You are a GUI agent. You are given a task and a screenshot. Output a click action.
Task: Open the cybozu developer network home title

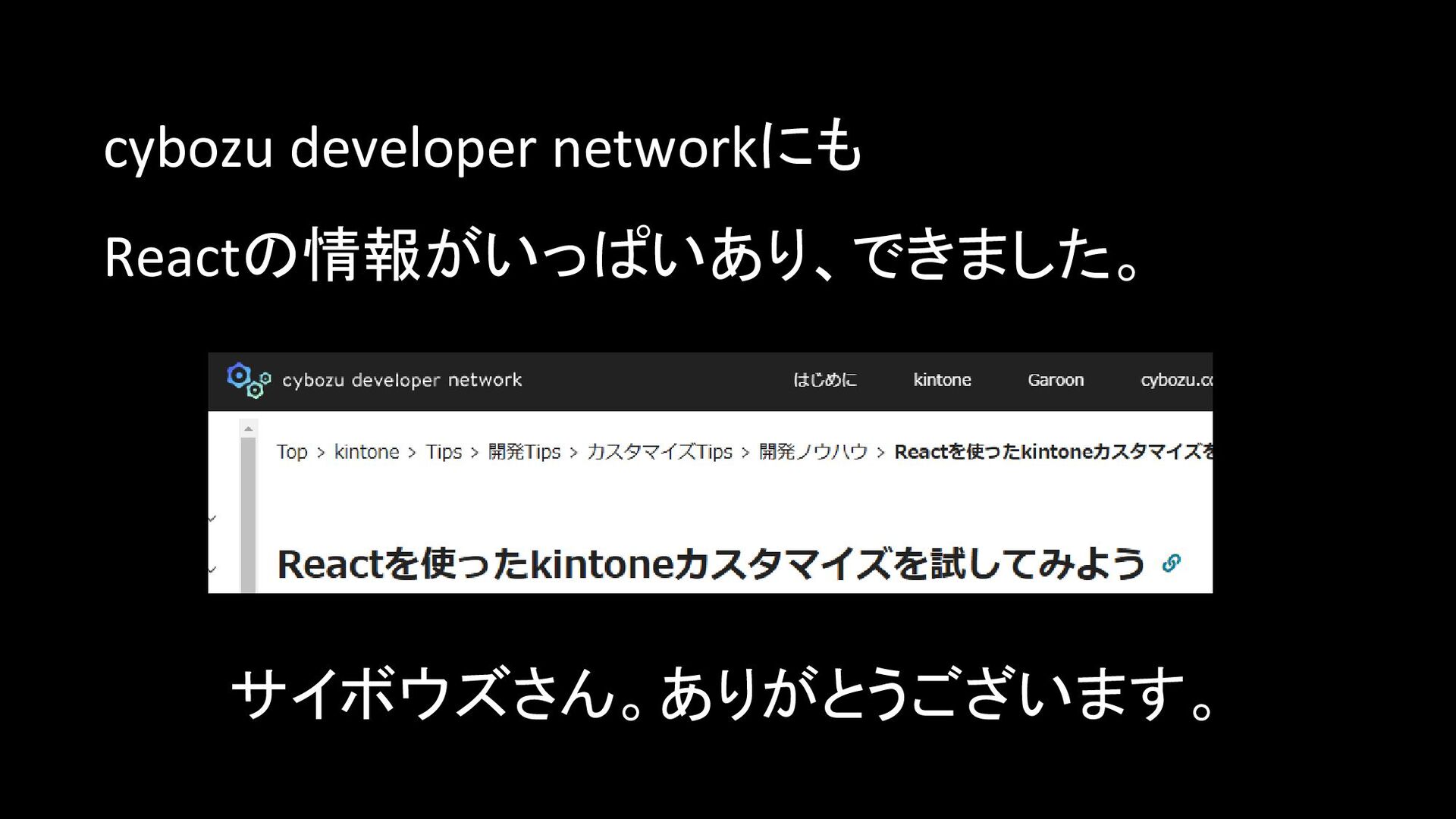coord(402,381)
